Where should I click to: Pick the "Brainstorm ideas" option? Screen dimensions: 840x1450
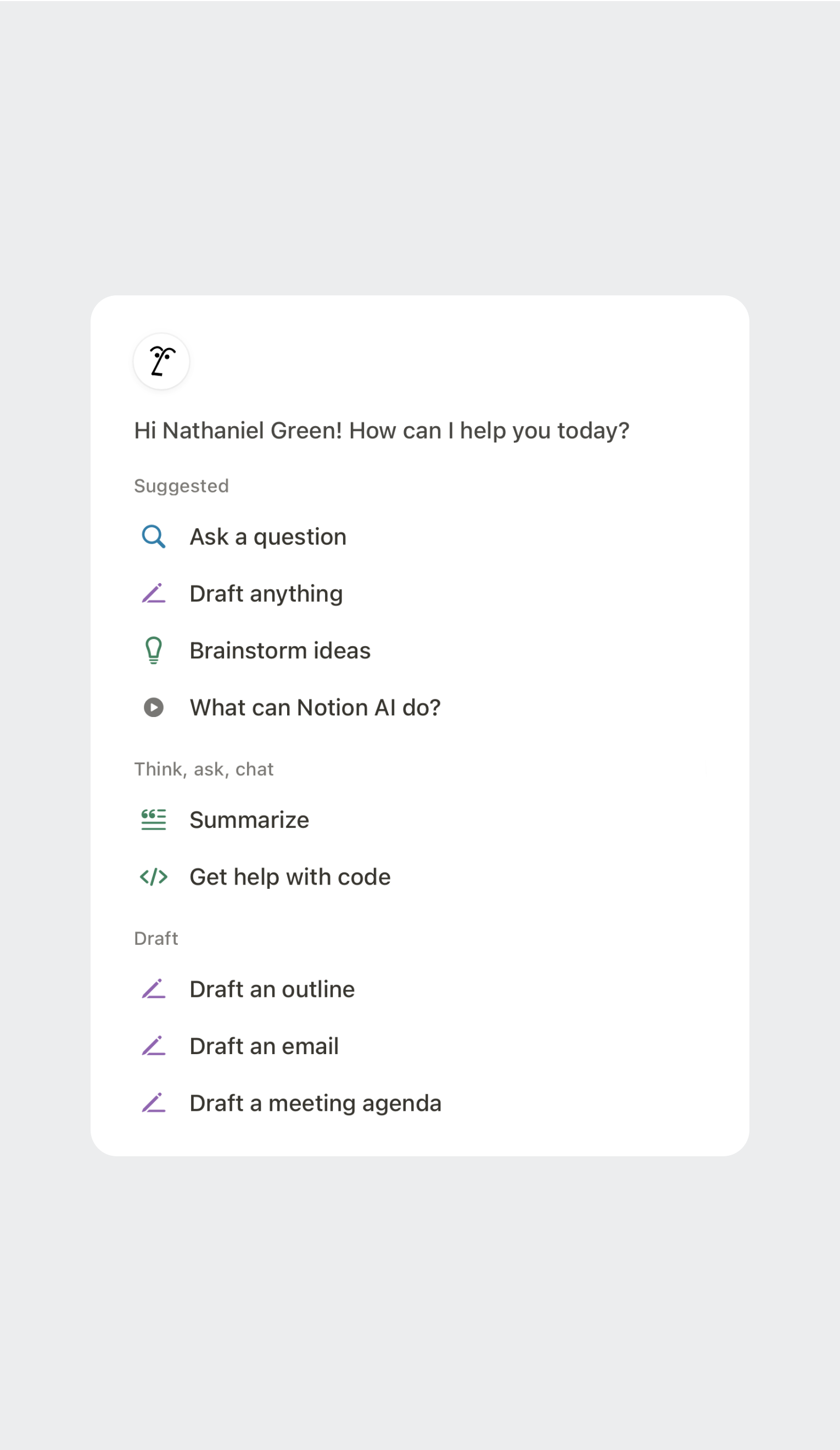click(280, 650)
